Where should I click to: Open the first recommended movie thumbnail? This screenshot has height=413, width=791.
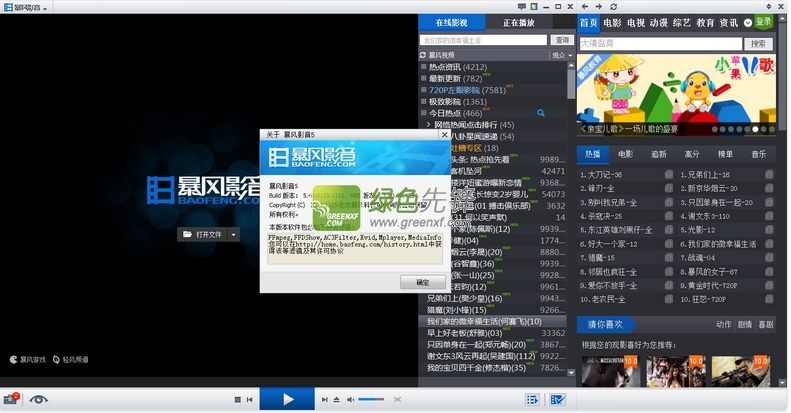610,371
